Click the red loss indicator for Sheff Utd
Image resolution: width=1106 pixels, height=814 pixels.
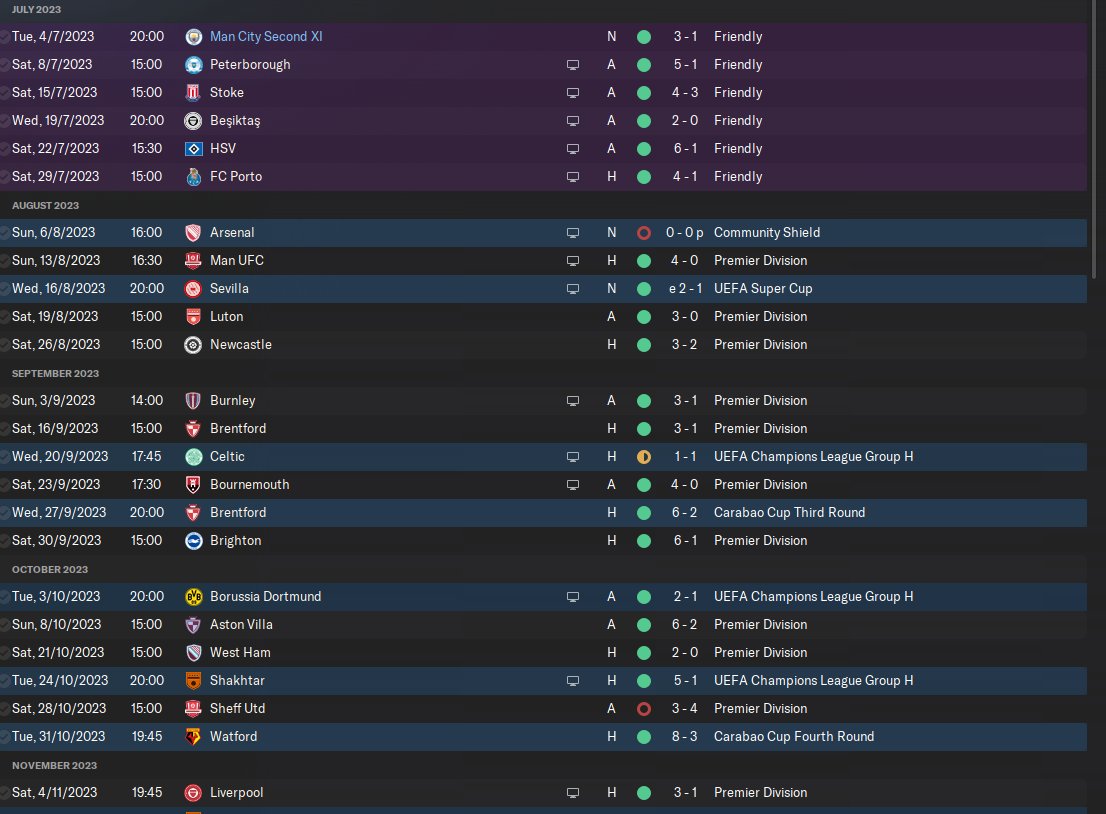pos(644,709)
